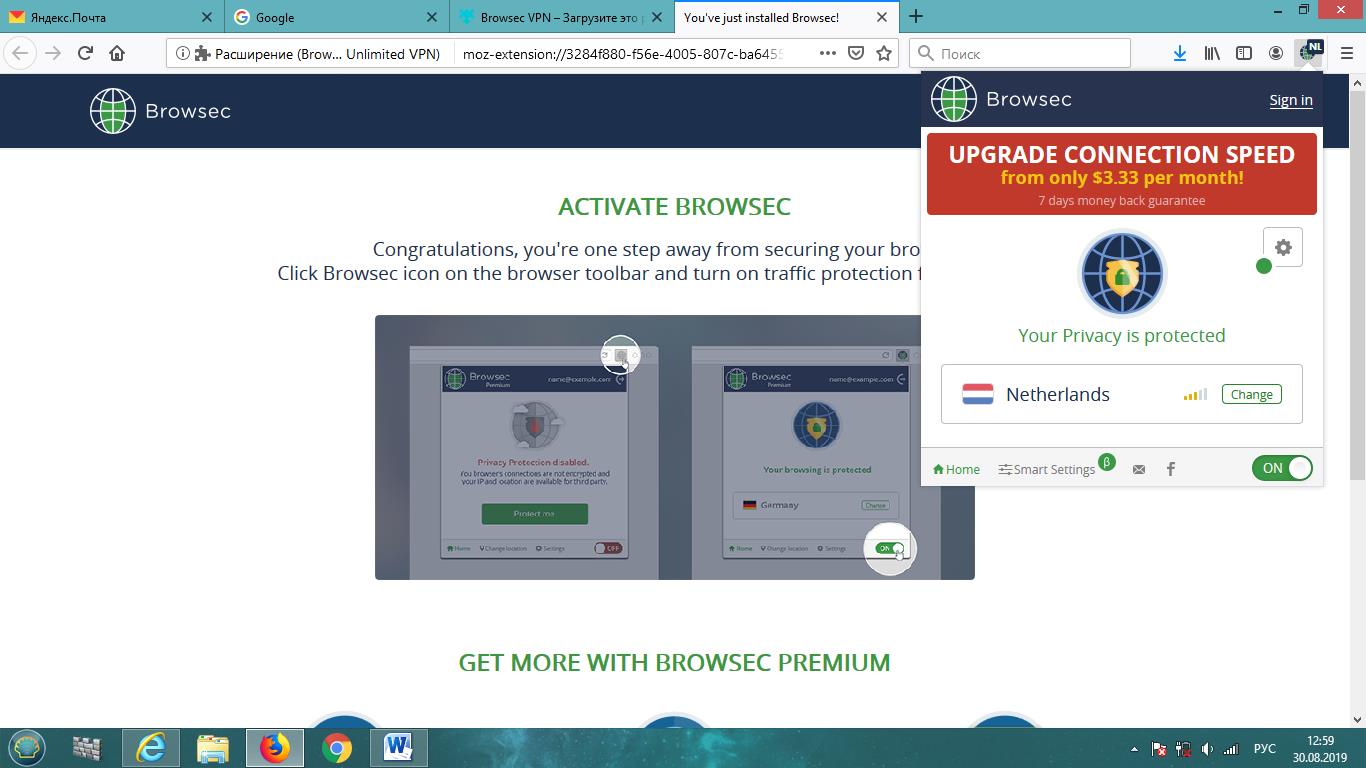This screenshot has width=1366, height=768.
Task: Click the system clock showing 12:59
Action: [x=1320, y=741]
